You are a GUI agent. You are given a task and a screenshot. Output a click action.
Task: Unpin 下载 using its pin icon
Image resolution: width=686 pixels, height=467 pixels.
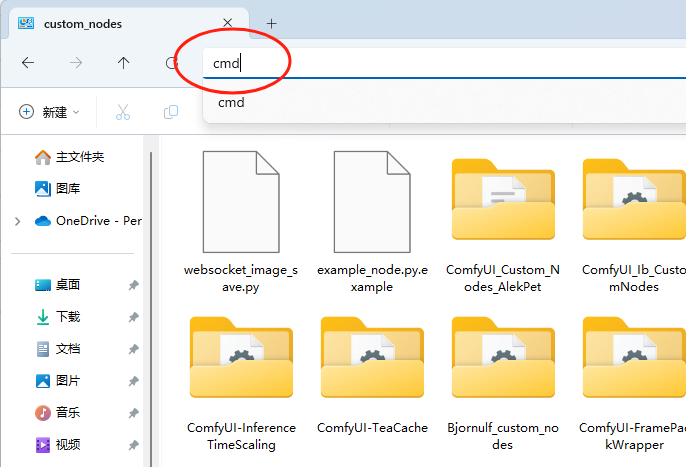(x=133, y=317)
